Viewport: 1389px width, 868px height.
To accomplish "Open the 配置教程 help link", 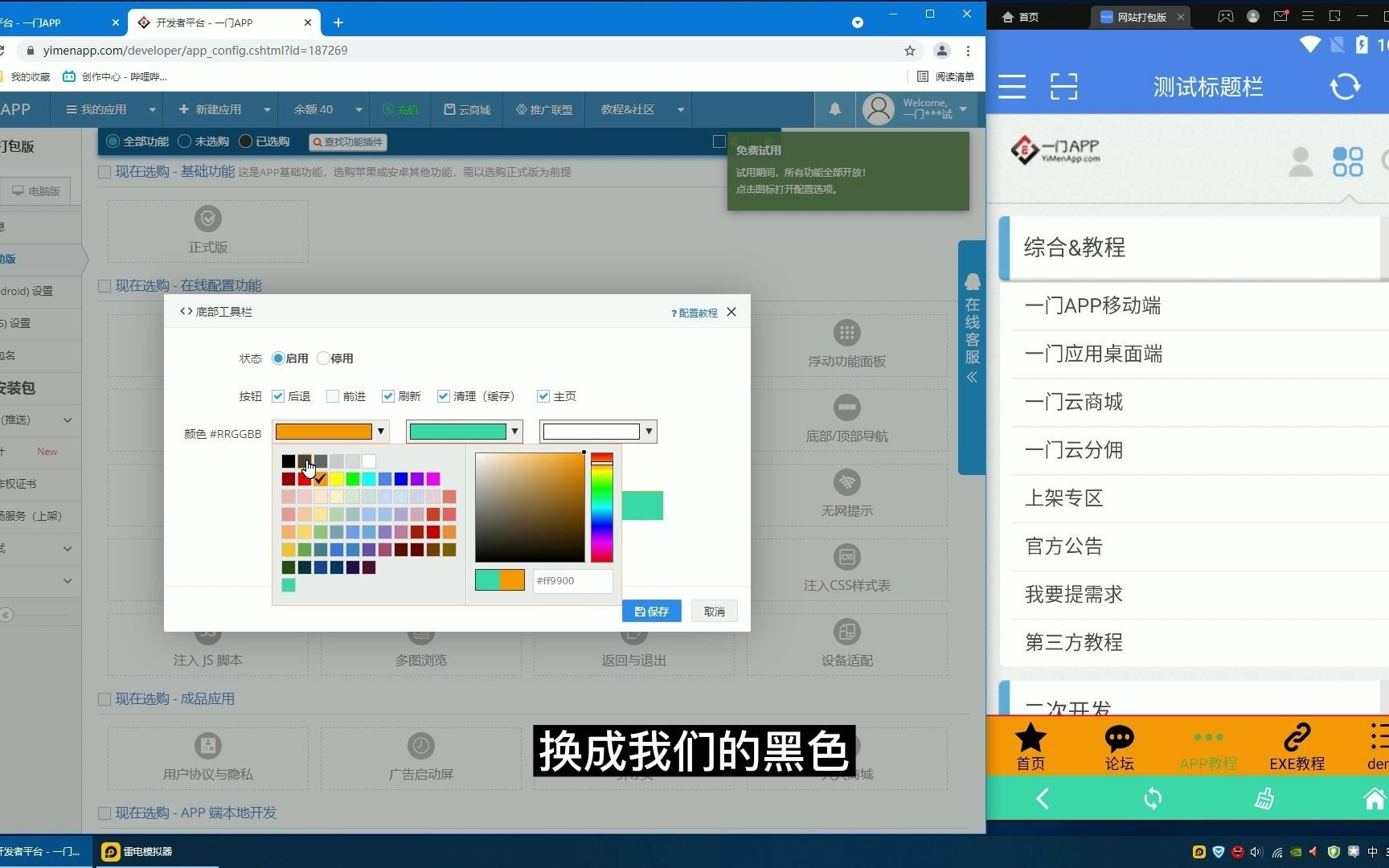I will click(x=694, y=313).
